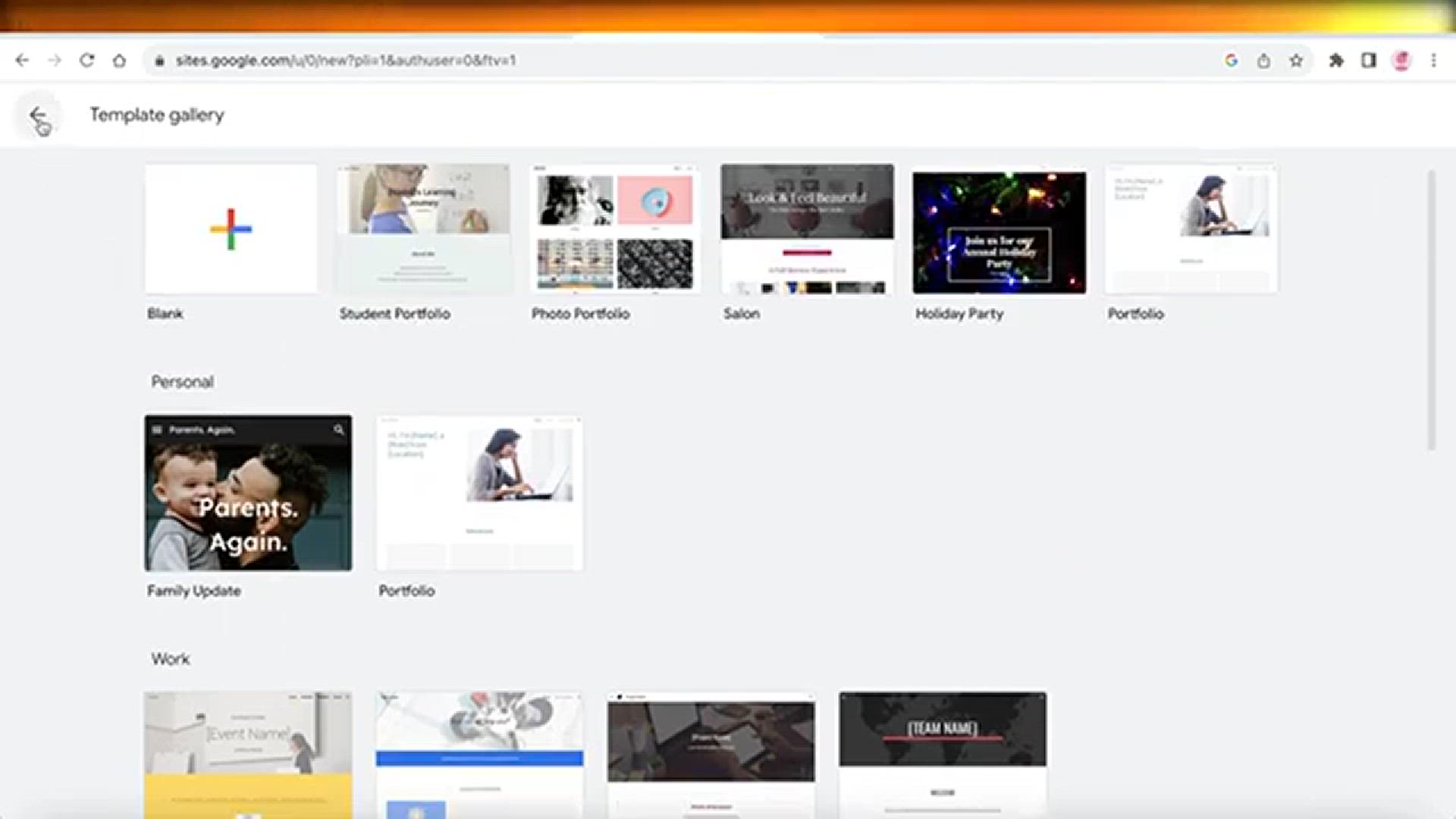Click the Work section heading
1456x819 pixels.
pos(170,659)
